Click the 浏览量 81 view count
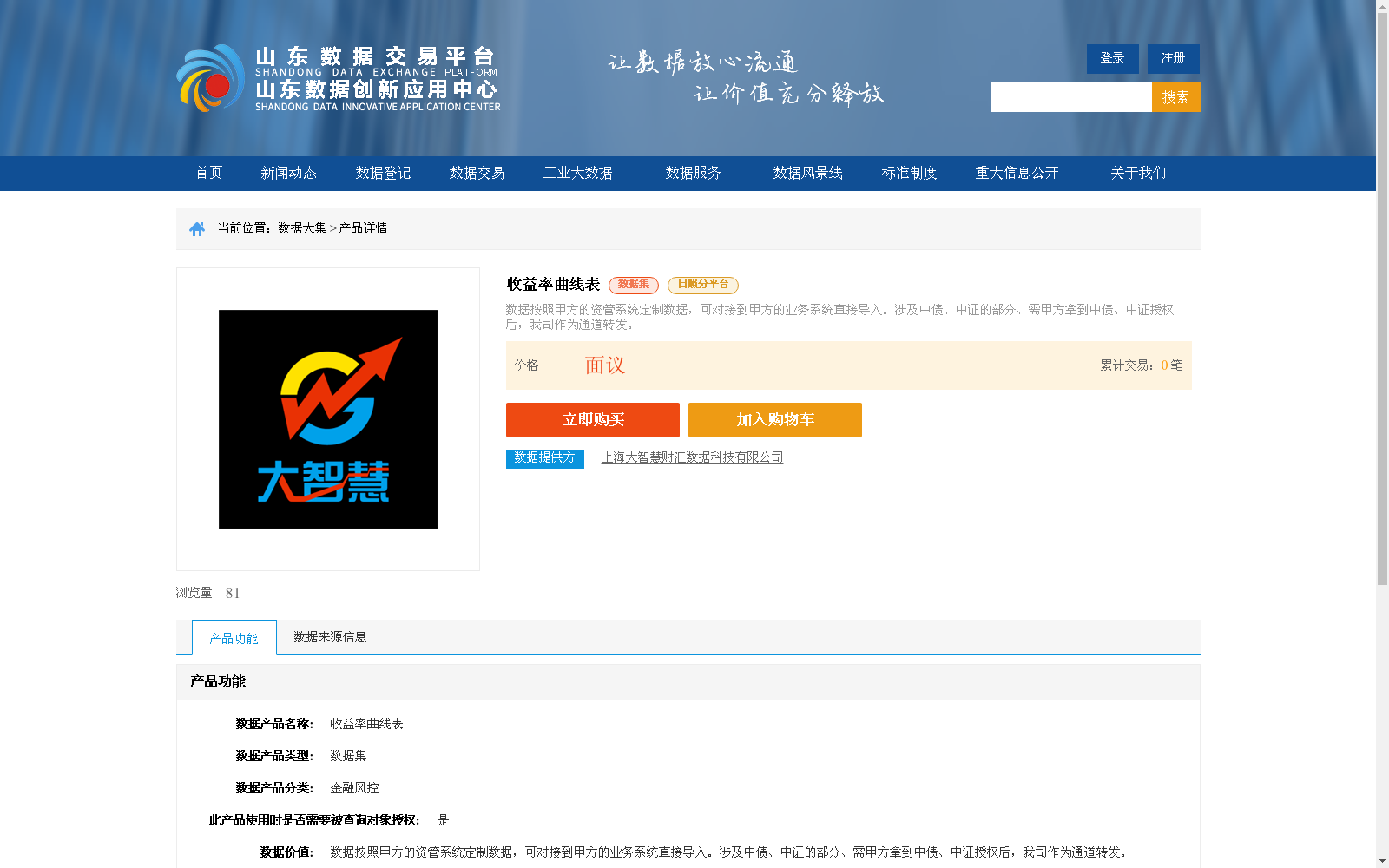The height and width of the screenshot is (868, 1389). pyautogui.click(x=208, y=593)
